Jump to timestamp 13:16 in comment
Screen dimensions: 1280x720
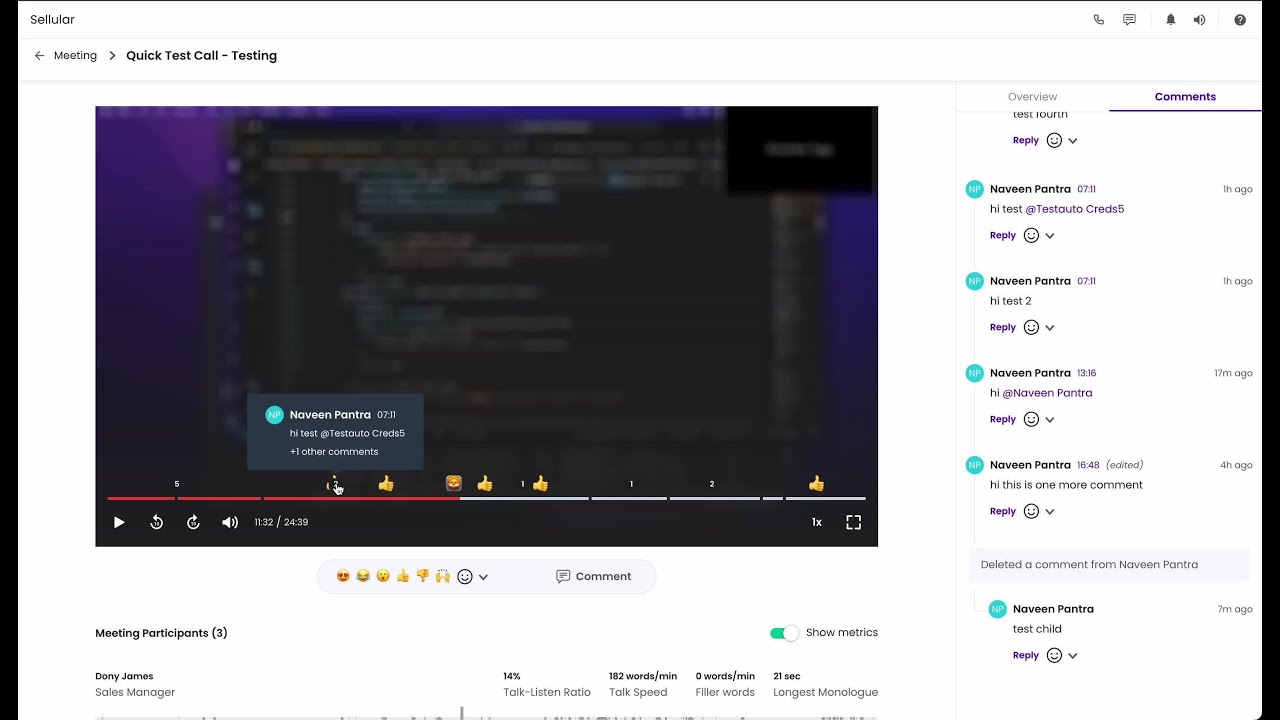[1087, 373]
